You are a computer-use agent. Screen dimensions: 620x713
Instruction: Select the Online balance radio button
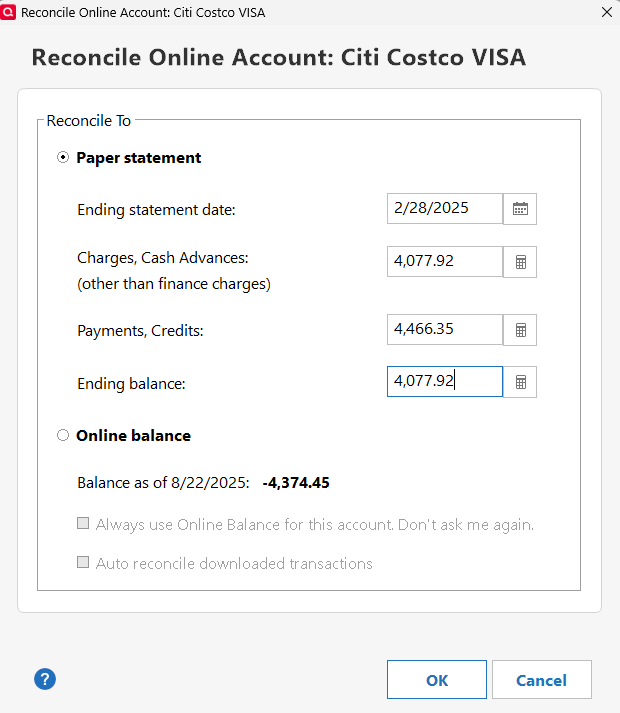(x=63, y=435)
